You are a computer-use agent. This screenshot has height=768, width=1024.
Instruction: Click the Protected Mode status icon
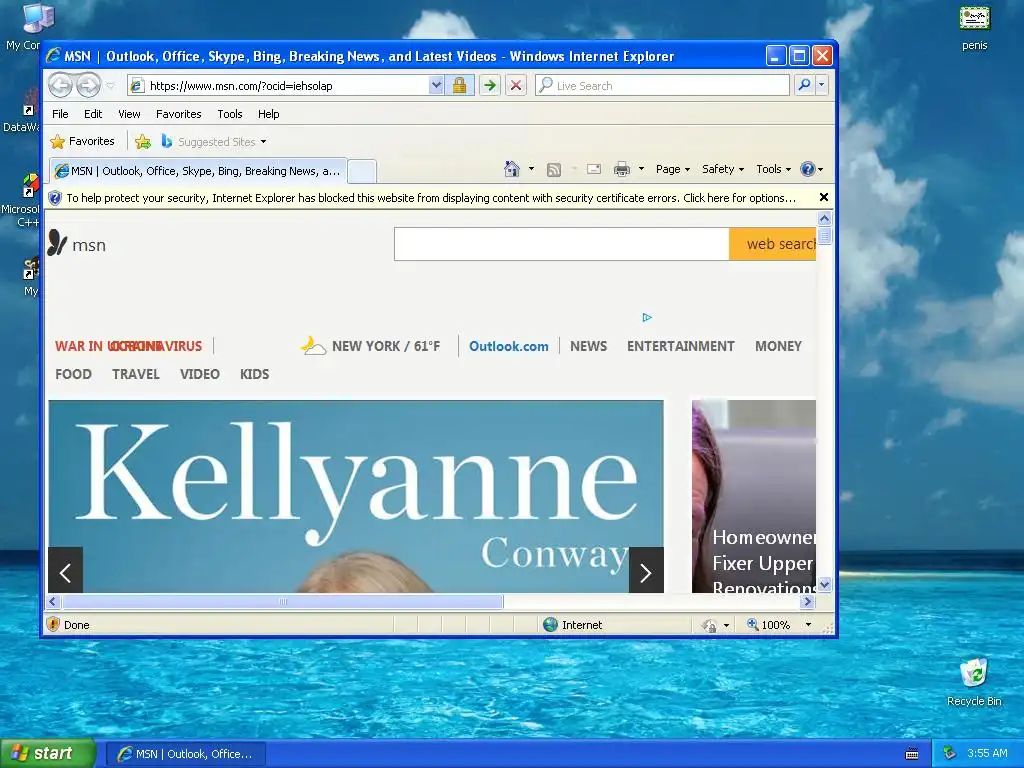pyautogui.click(x=709, y=625)
